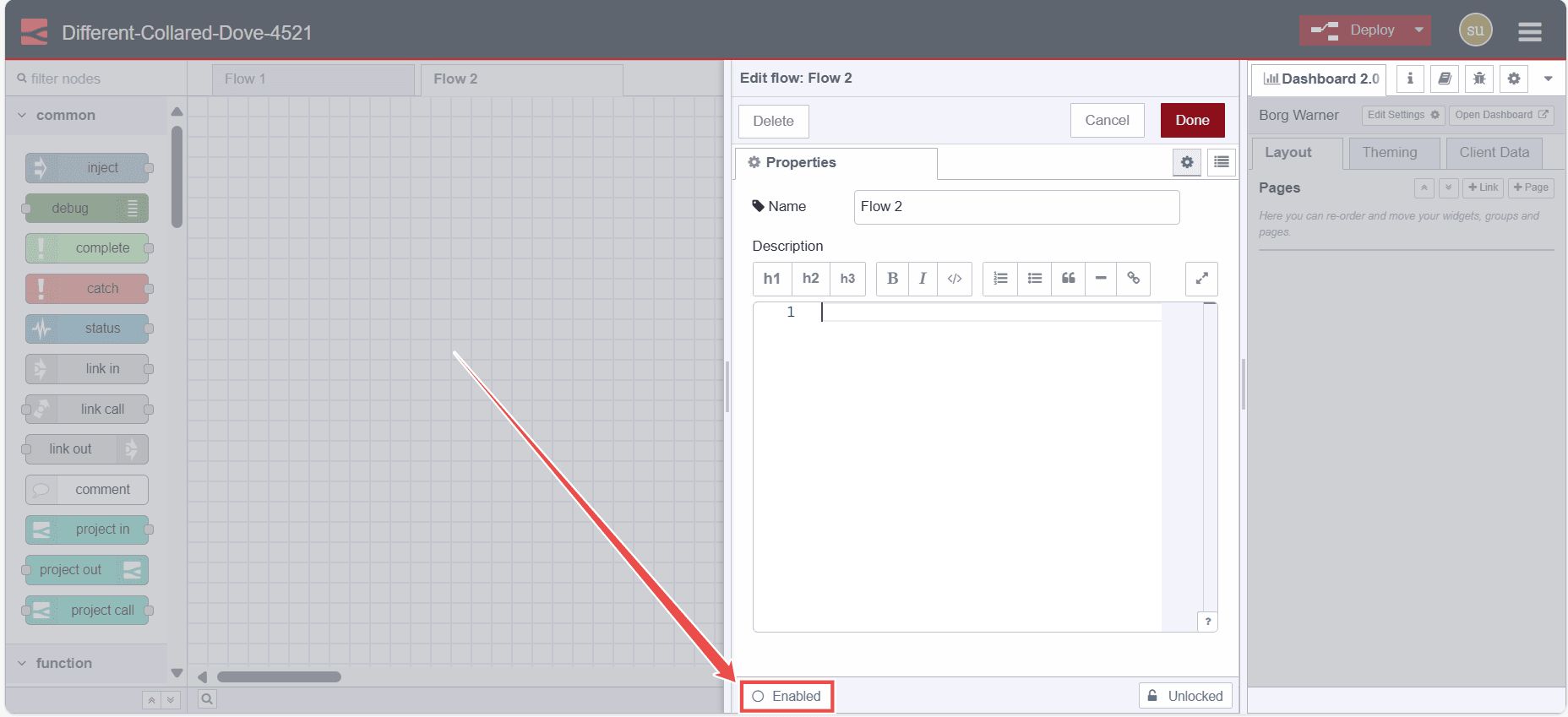Screen dimensions: 1568x717
Task: Open the debug messages bug tab
Action: pyautogui.click(x=1479, y=79)
